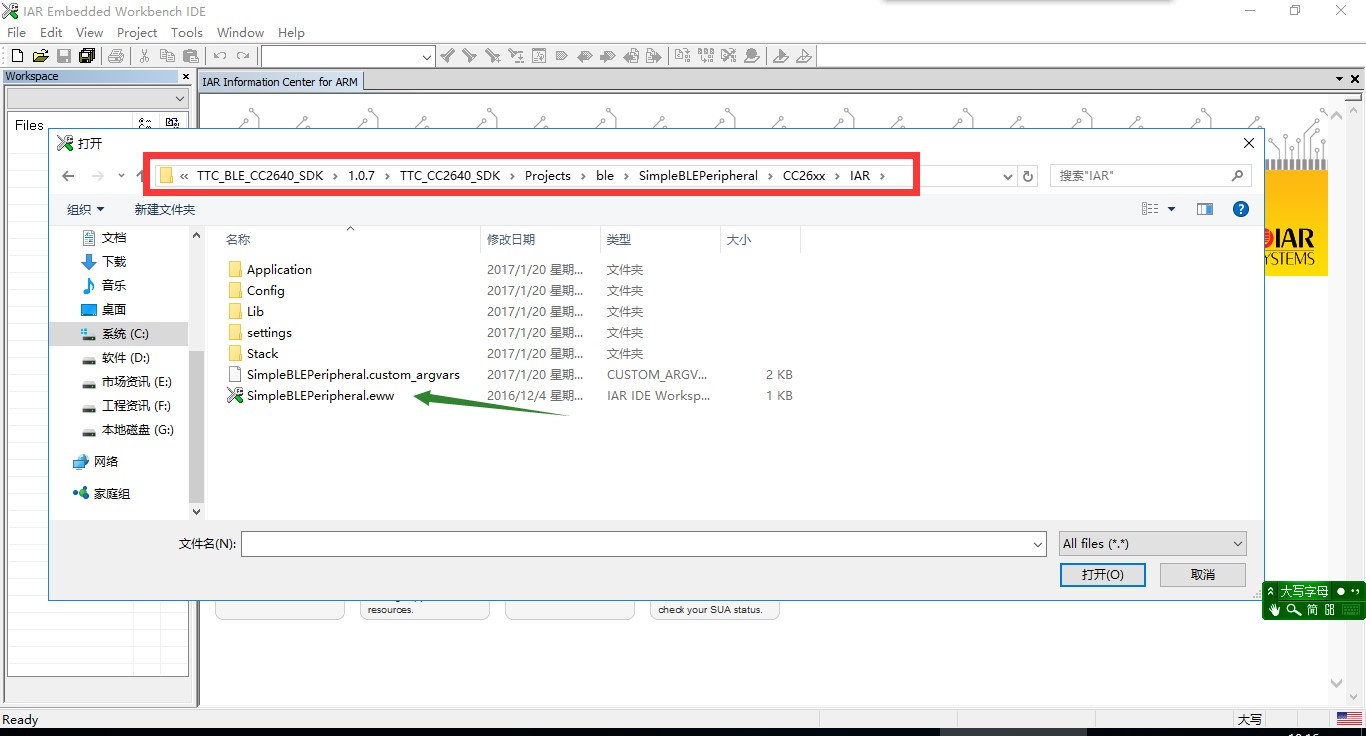Select SimpleBLEPeripheral.eww workspace file
1366x736 pixels.
(x=320, y=396)
